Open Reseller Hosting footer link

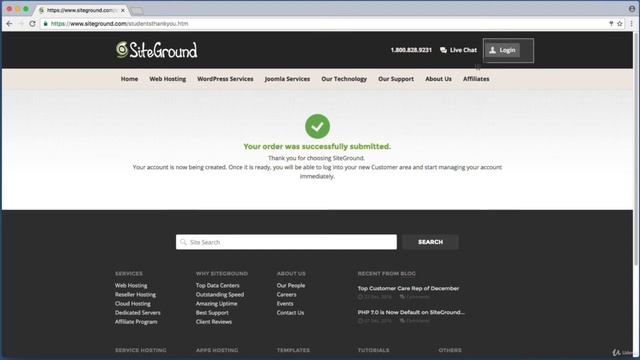[135, 294]
